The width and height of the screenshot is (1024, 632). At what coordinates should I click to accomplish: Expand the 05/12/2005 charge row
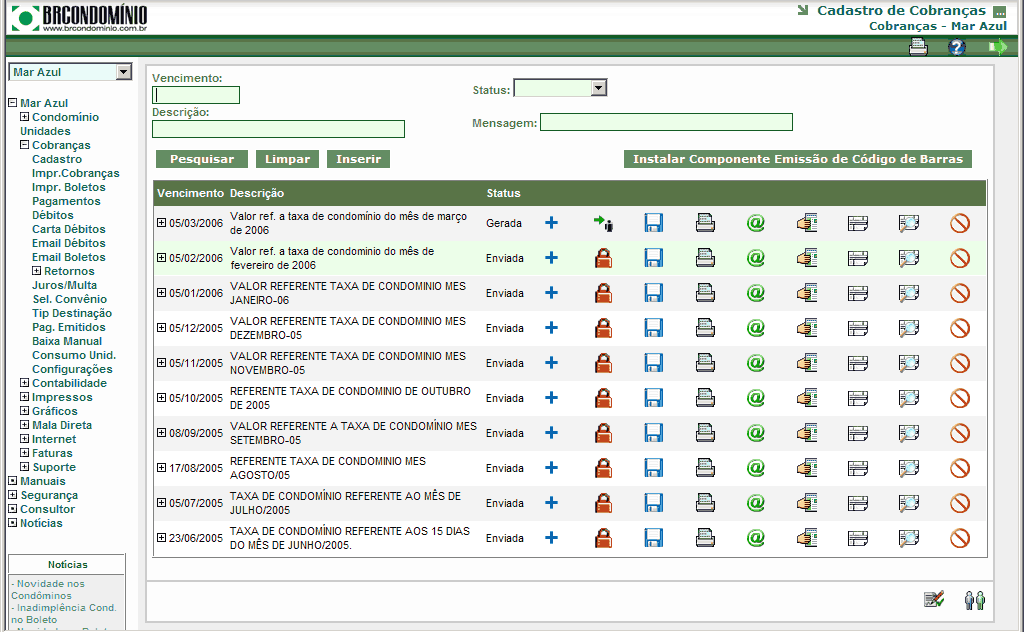click(x=161, y=328)
